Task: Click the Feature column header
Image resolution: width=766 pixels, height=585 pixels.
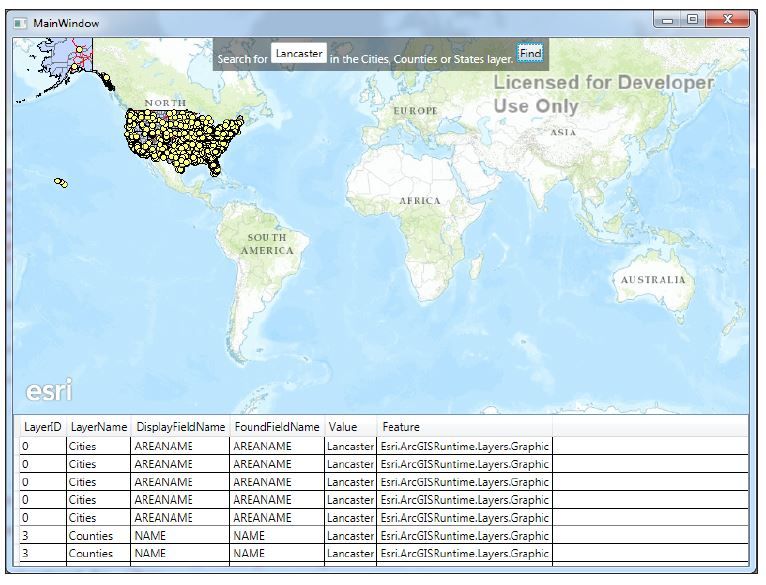Action: 464,427
